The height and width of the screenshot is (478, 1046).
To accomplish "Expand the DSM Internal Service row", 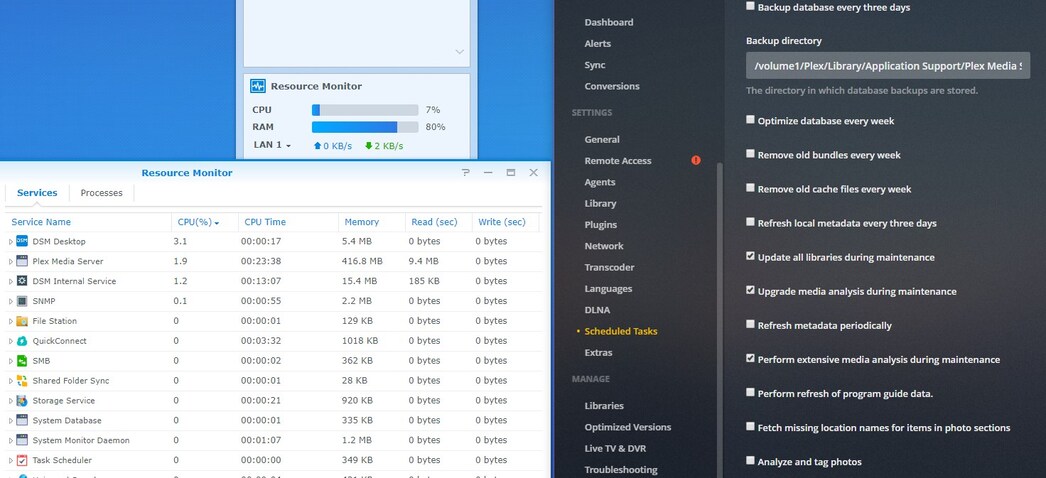I will click(x=11, y=281).
